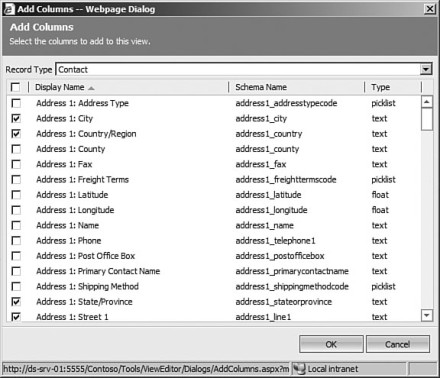Check the Address 1: Longitude checkbox
Screen dimensions: 440x378
(16, 210)
